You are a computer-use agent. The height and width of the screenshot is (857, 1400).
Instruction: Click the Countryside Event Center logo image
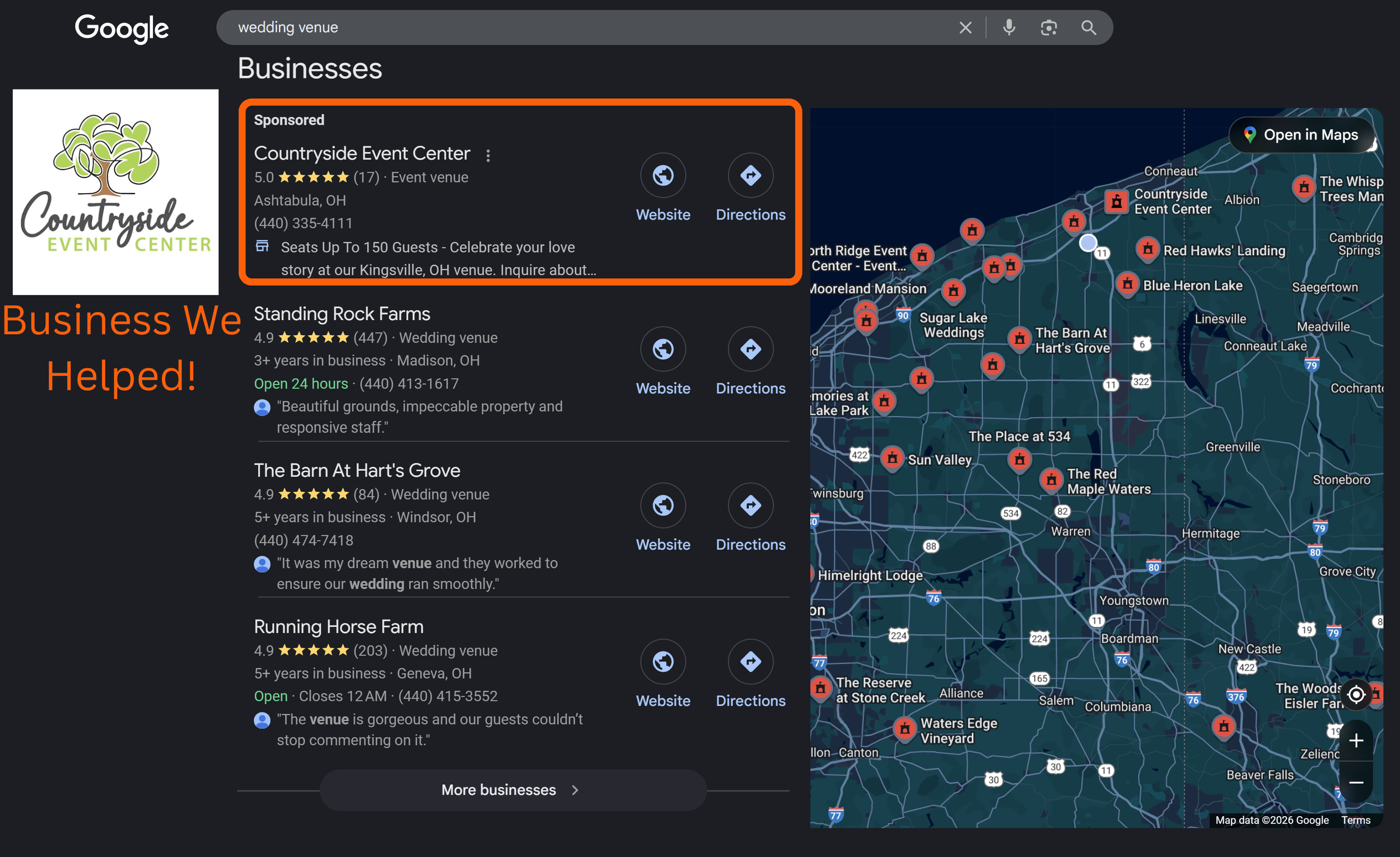tap(115, 191)
